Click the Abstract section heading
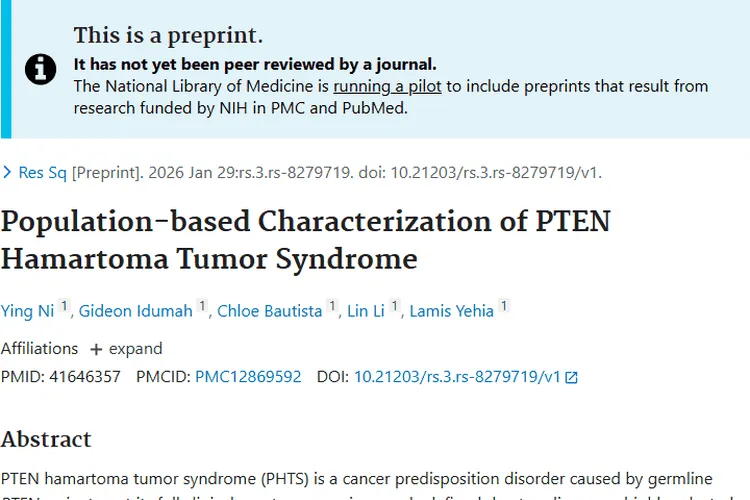The image size is (750, 500). (46, 439)
